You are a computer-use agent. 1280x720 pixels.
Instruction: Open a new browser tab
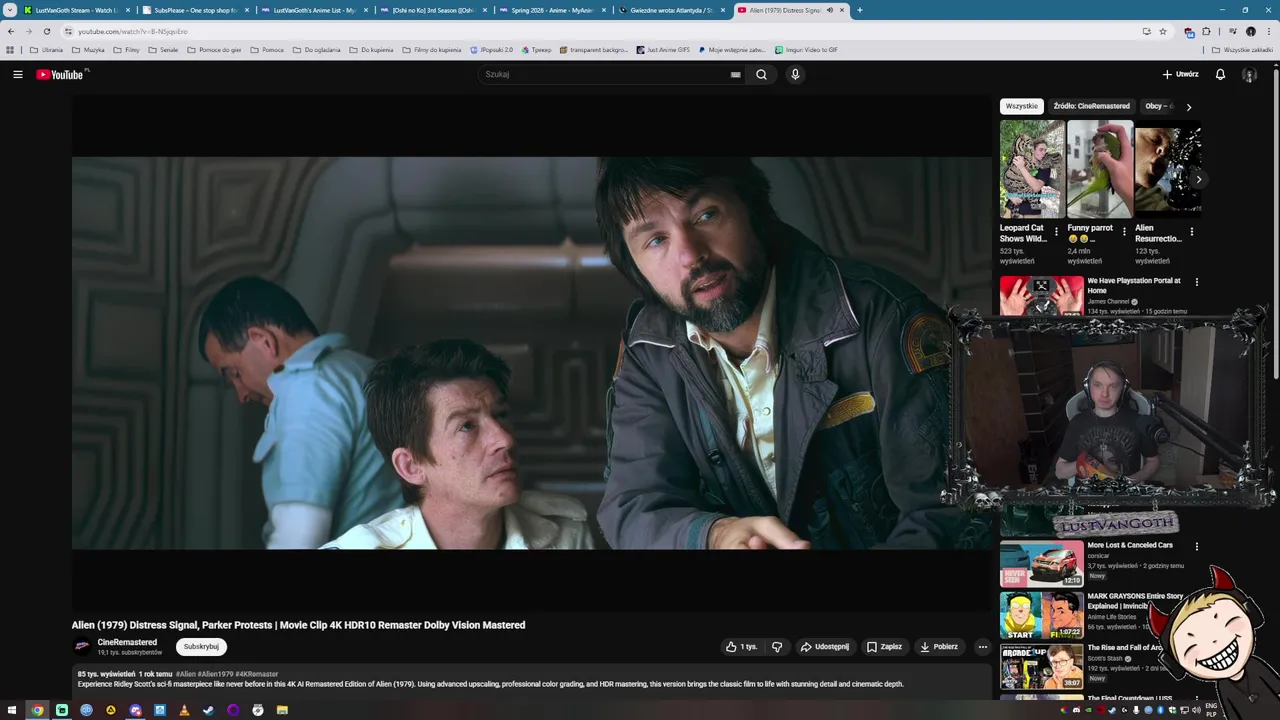pyautogui.click(x=860, y=10)
